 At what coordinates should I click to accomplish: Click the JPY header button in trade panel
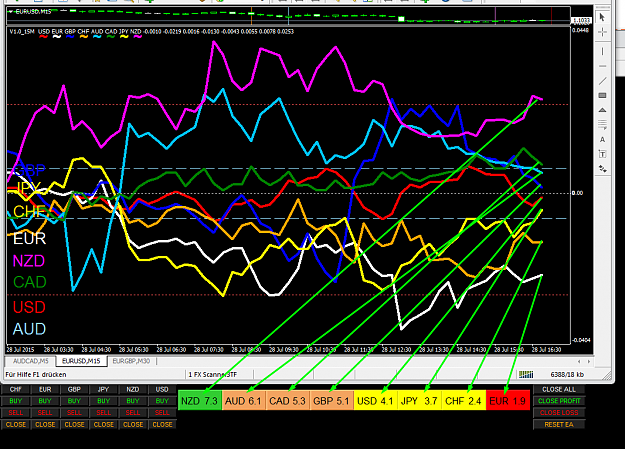pyautogui.click(x=104, y=389)
